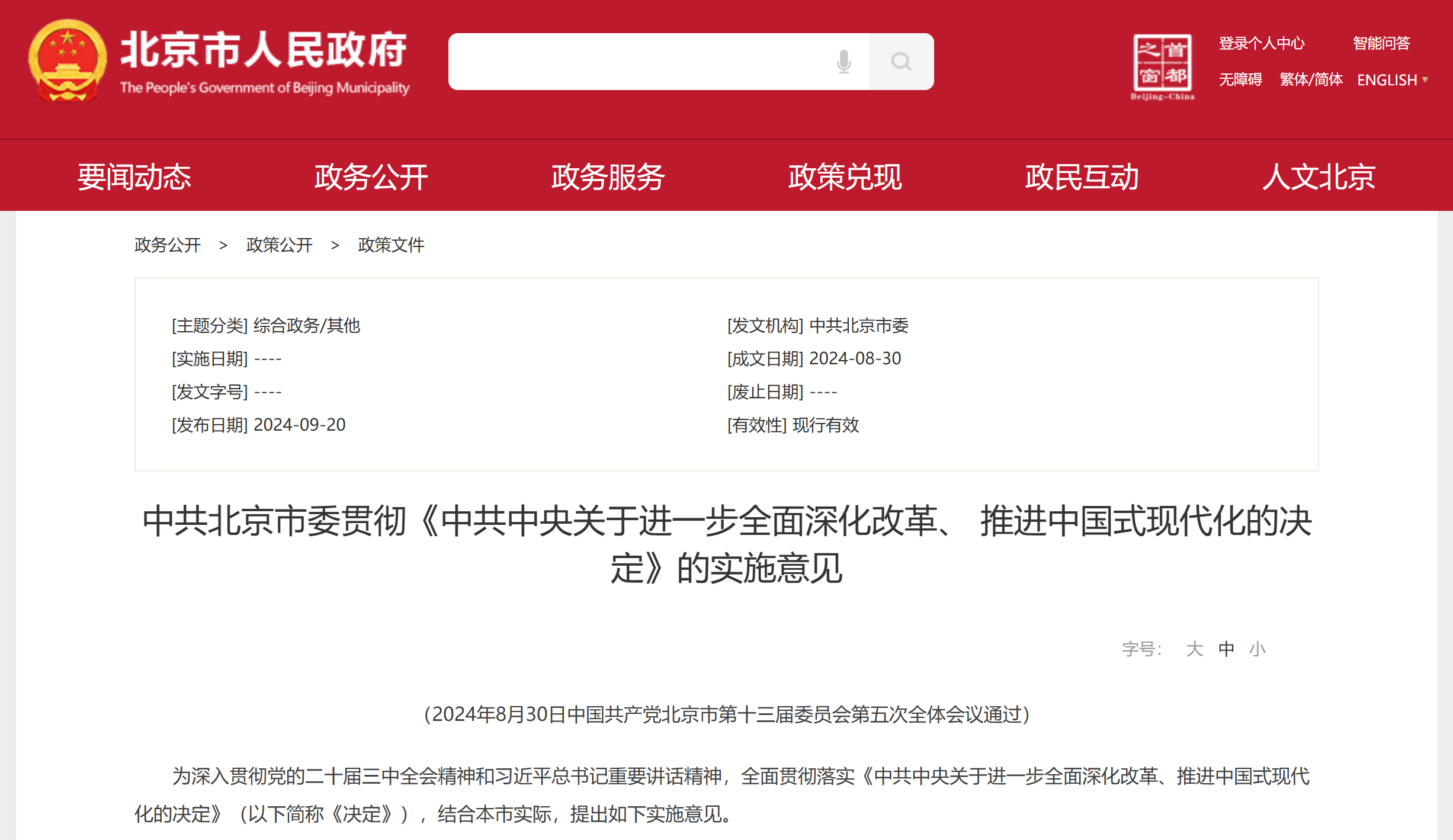Screen dimensions: 1453x840
Task: Enable 无障碍 accessibility mode
Action: pos(1240,79)
